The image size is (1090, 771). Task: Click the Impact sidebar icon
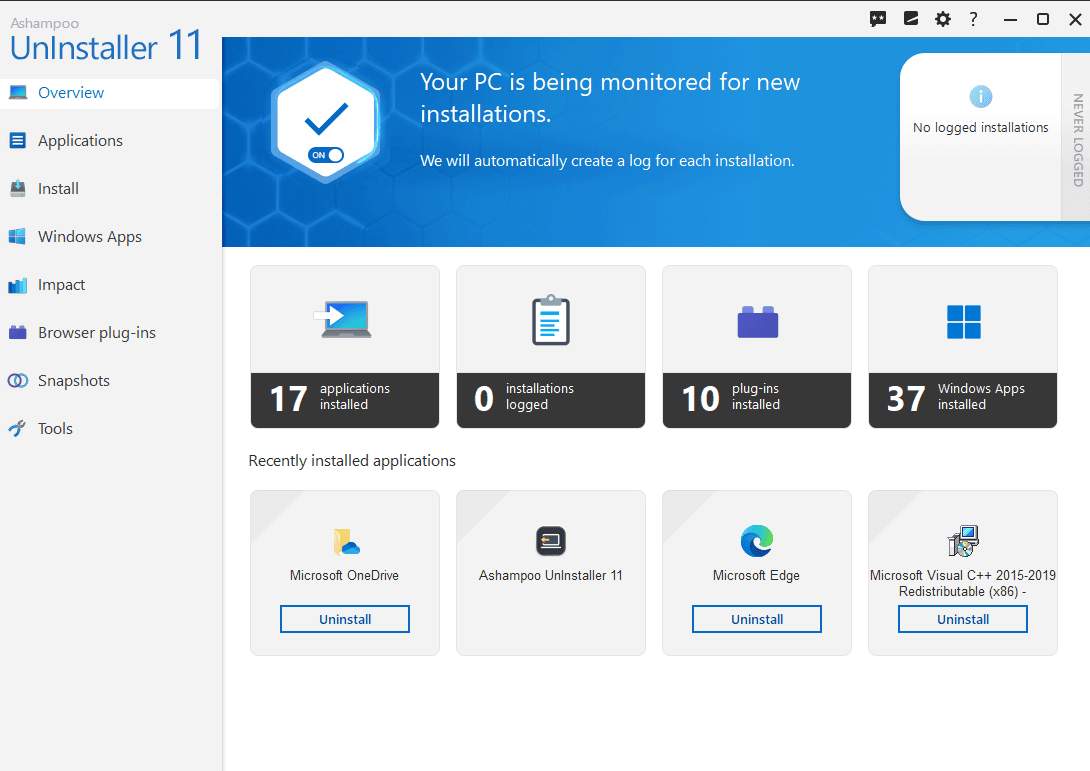coord(18,284)
